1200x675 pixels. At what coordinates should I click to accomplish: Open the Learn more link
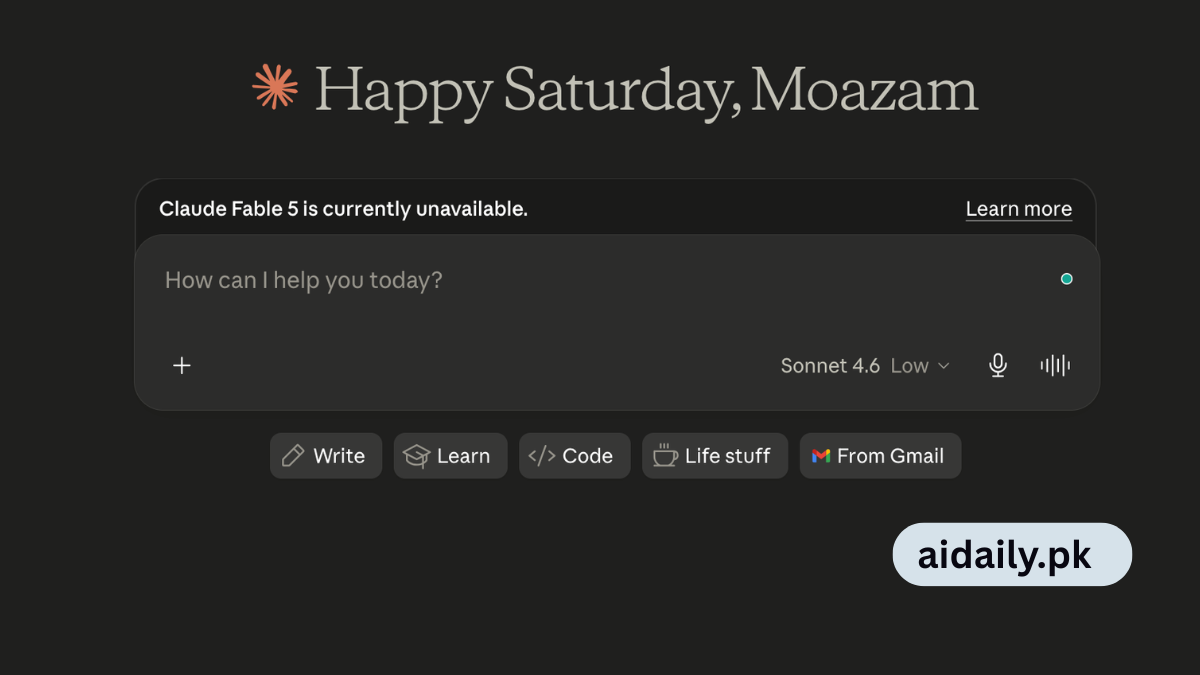click(1018, 209)
